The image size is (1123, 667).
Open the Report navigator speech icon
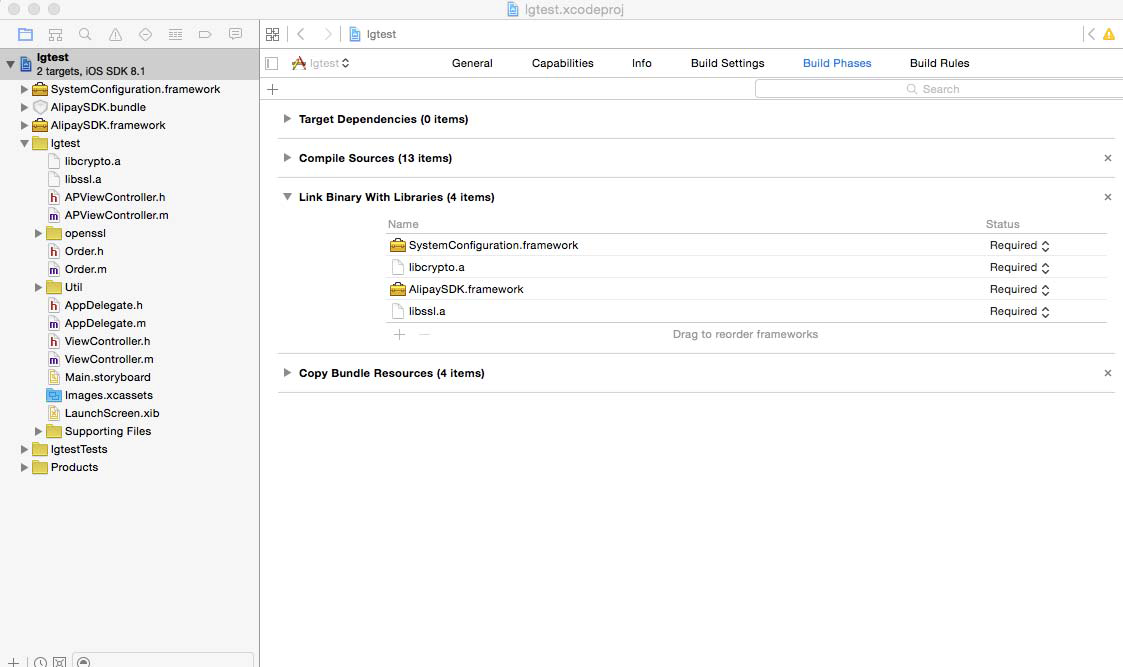(x=235, y=34)
